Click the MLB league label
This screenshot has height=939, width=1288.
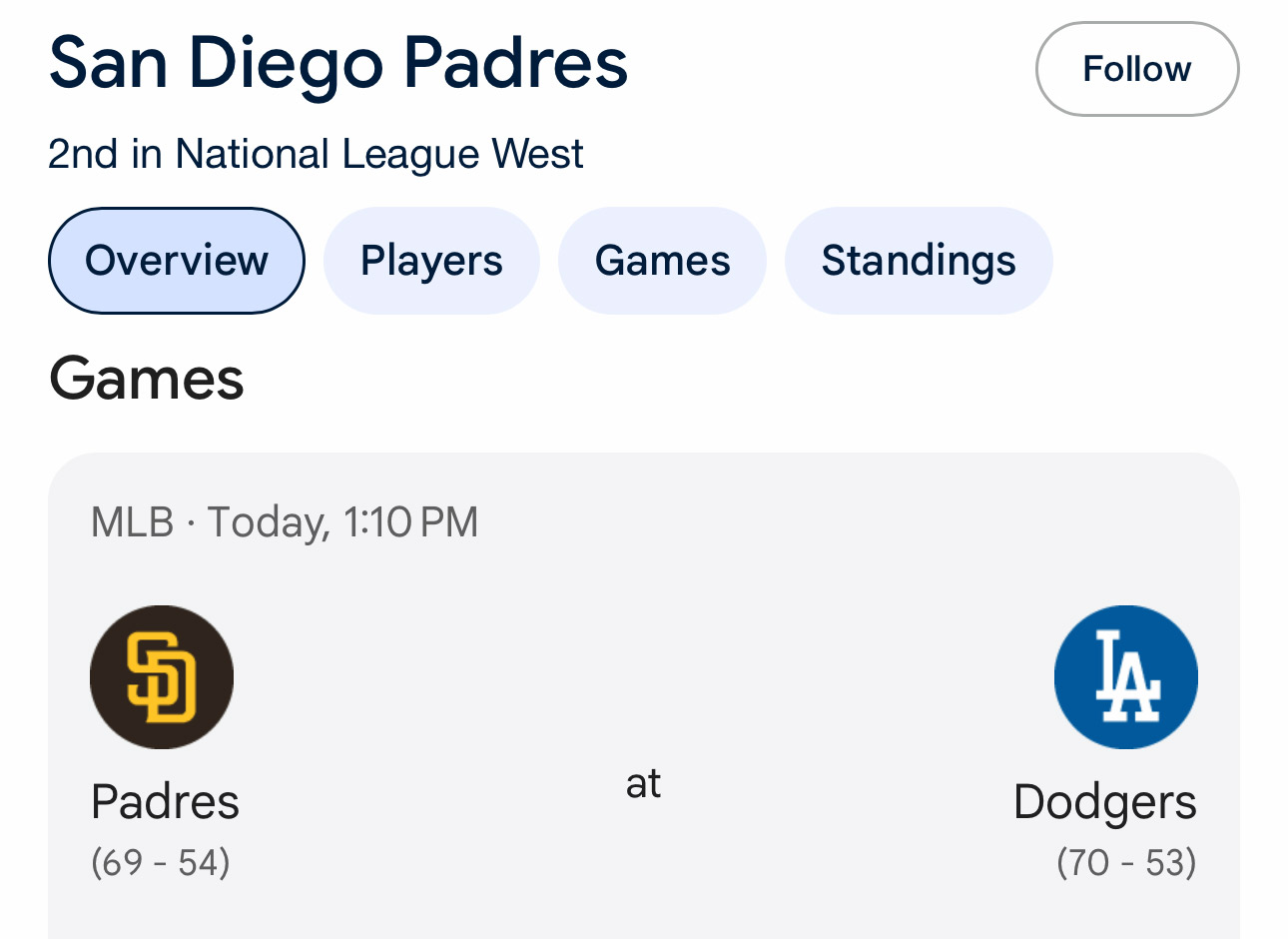pyautogui.click(x=132, y=522)
